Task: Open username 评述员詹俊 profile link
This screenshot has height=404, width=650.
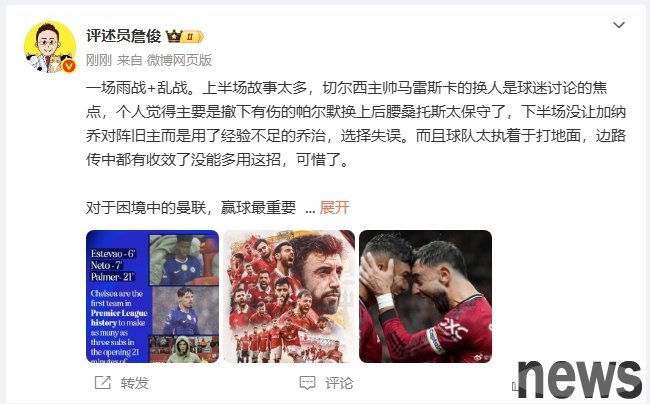Action: [x=124, y=36]
